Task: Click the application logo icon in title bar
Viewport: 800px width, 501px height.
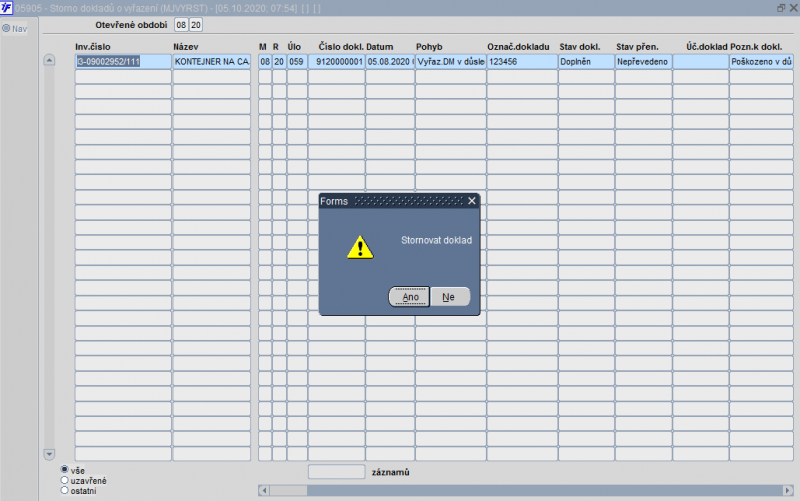Action: (6, 8)
